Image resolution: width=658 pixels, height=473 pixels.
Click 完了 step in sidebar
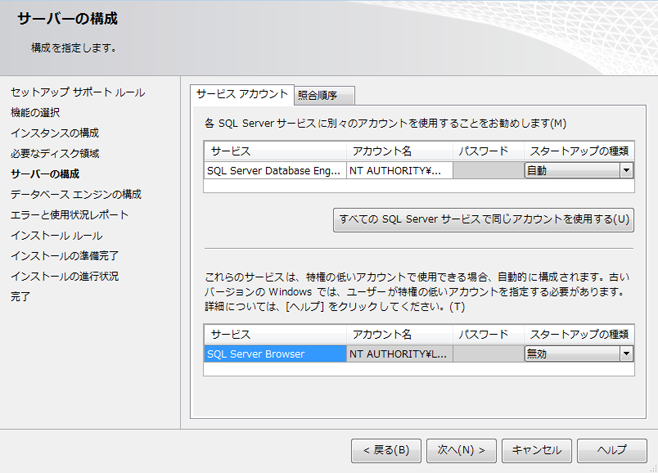[x=21, y=297]
